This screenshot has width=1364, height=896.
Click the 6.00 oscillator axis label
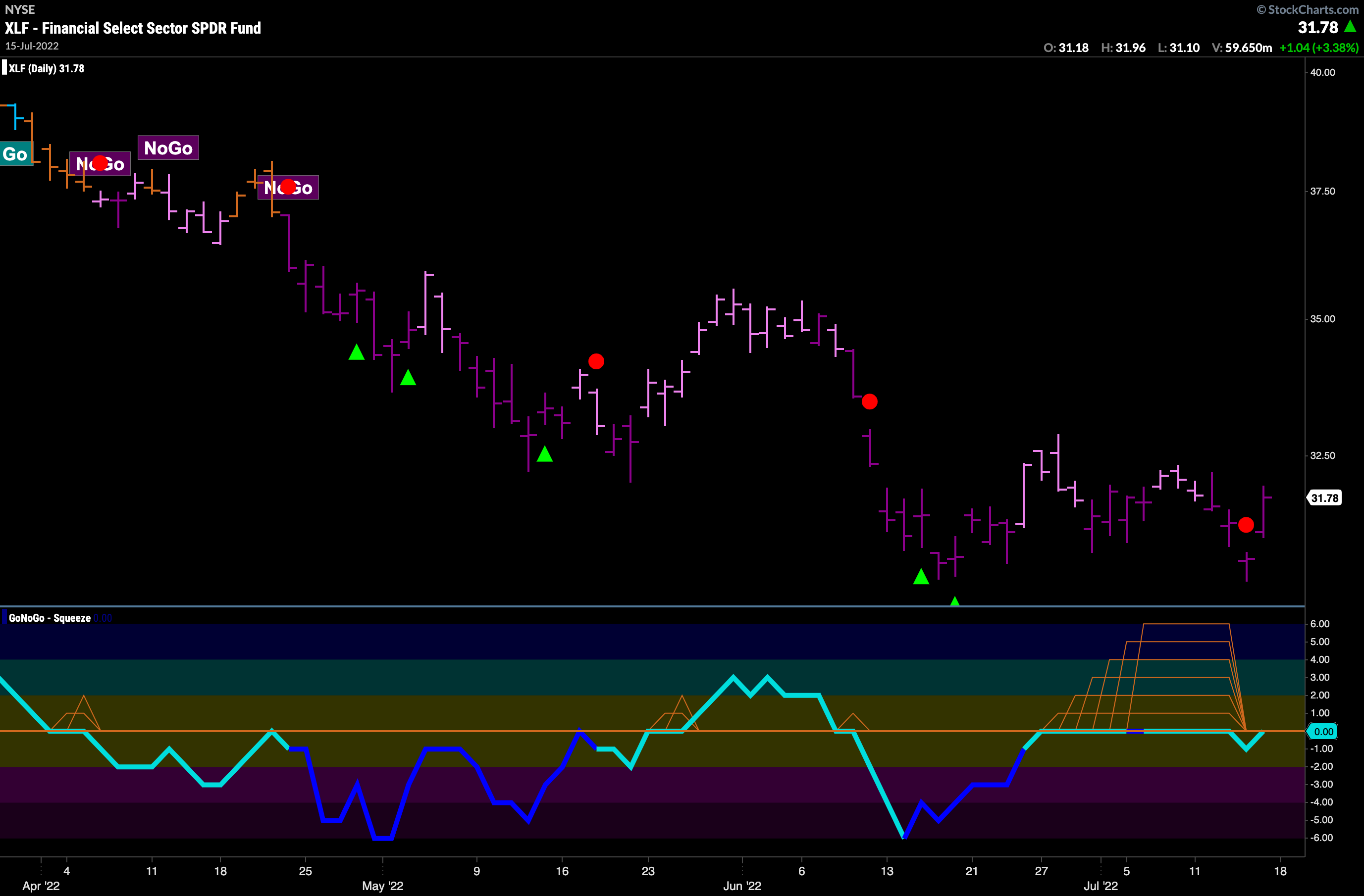click(x=1320, y=624)
